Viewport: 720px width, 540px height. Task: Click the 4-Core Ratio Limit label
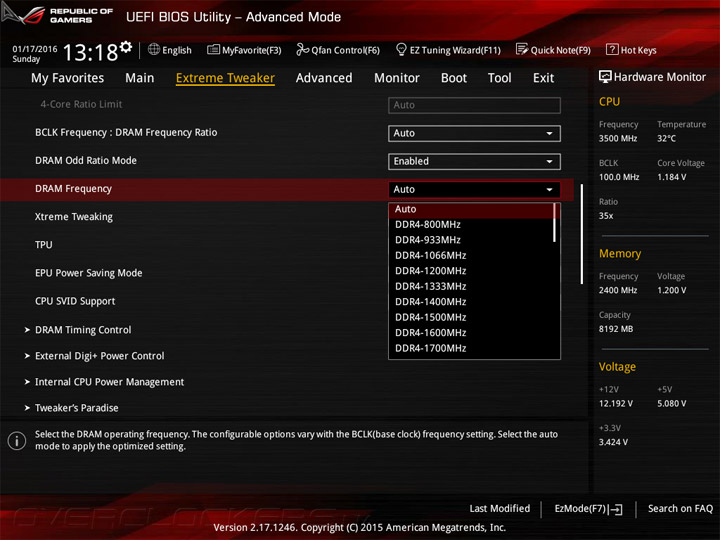tap(81, 104)
